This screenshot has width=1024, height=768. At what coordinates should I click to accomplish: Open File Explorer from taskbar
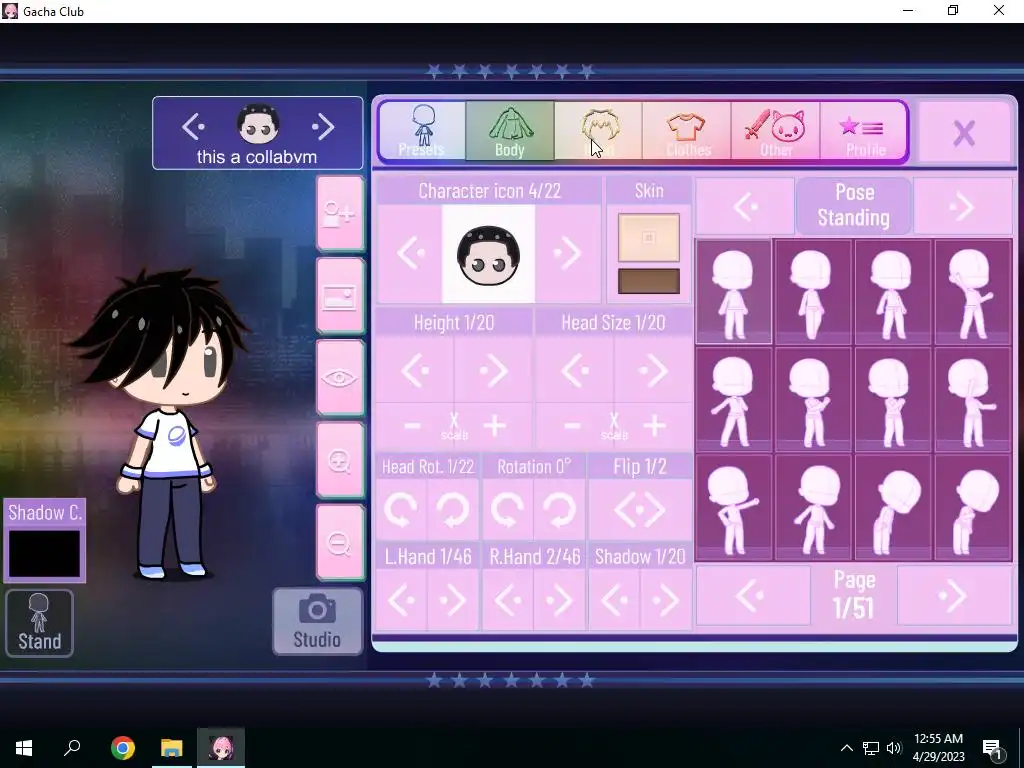tap(172, 748)
